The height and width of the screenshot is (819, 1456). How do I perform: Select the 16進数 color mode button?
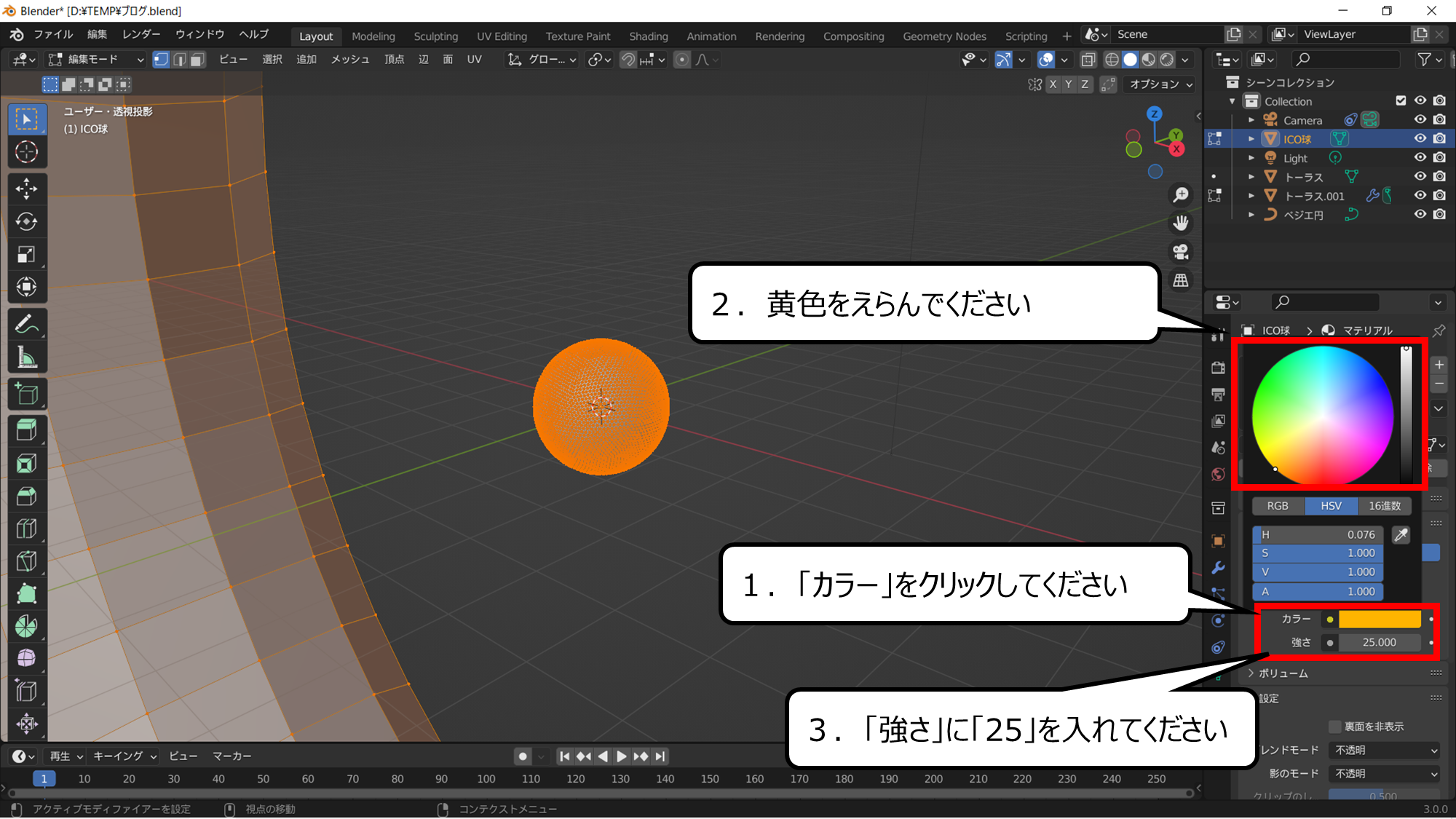coord(1385,506)
